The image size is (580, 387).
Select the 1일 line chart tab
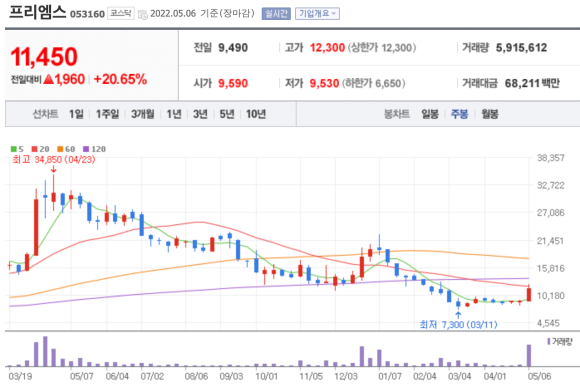coord(76,114)
